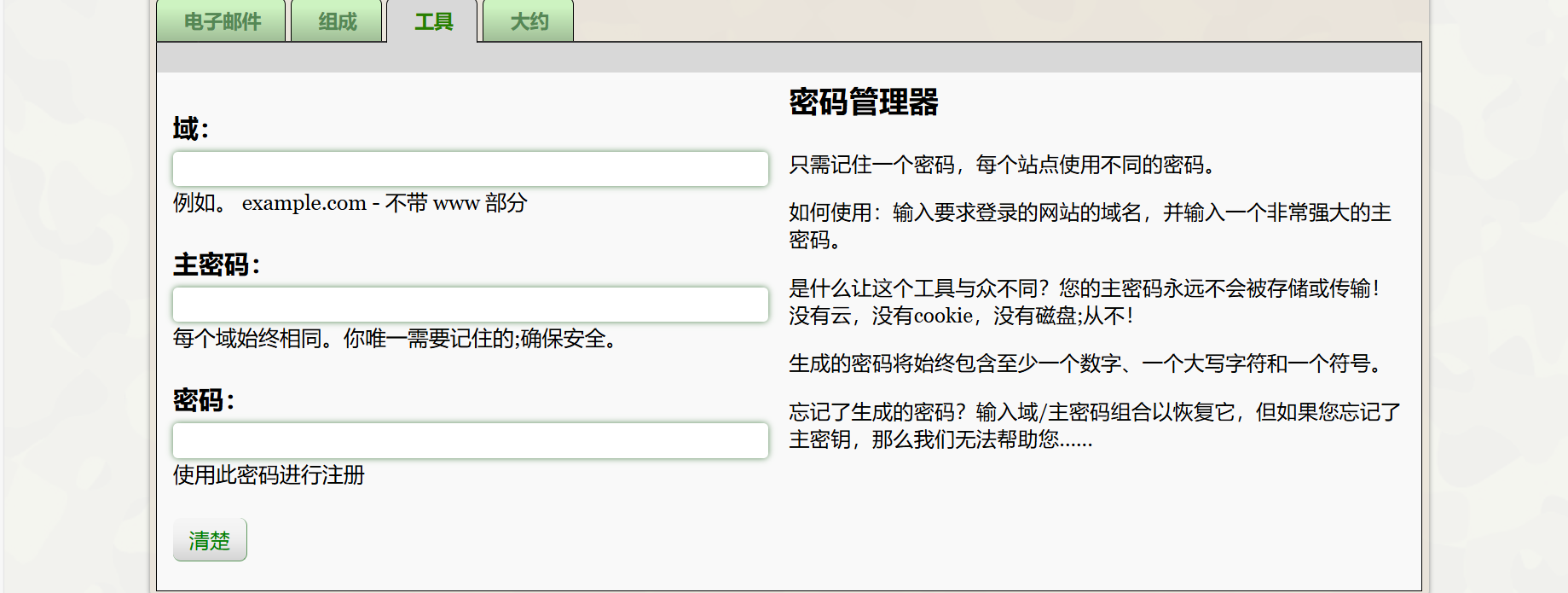This screenshot has height=593, width=1568.
Task: Select the 工具 tab
Action: [x=432, y=21]
